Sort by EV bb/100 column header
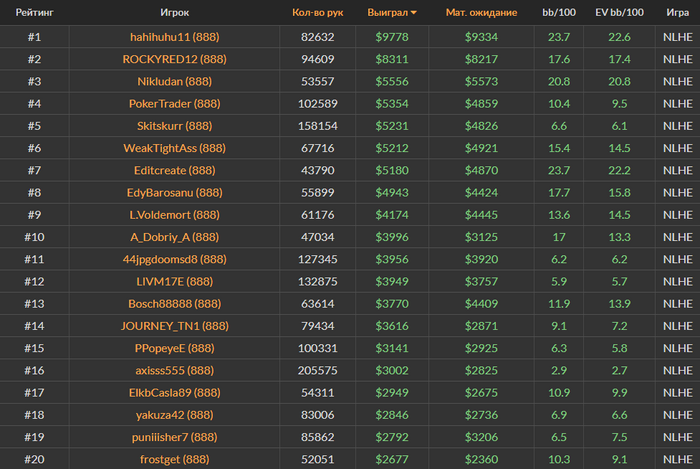This screenshot has width=700, height=469. [x=619, y=12]
